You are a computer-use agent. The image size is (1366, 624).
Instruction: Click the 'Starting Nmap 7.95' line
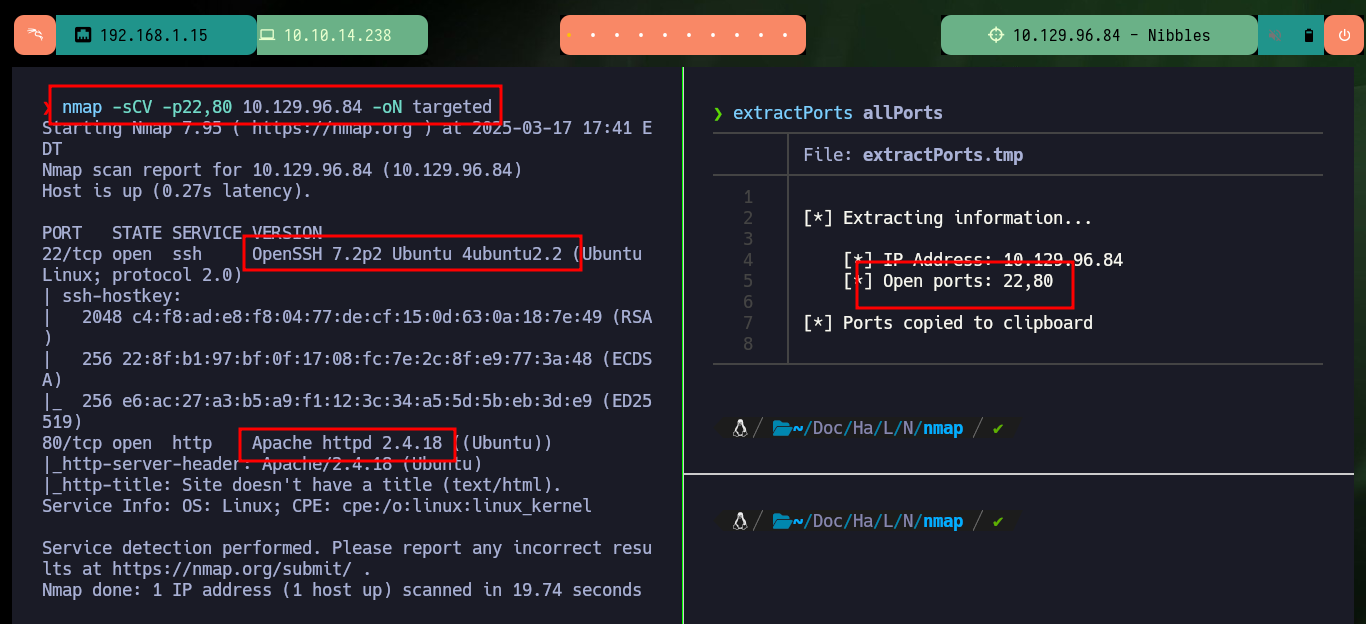[x=346, y=138]
